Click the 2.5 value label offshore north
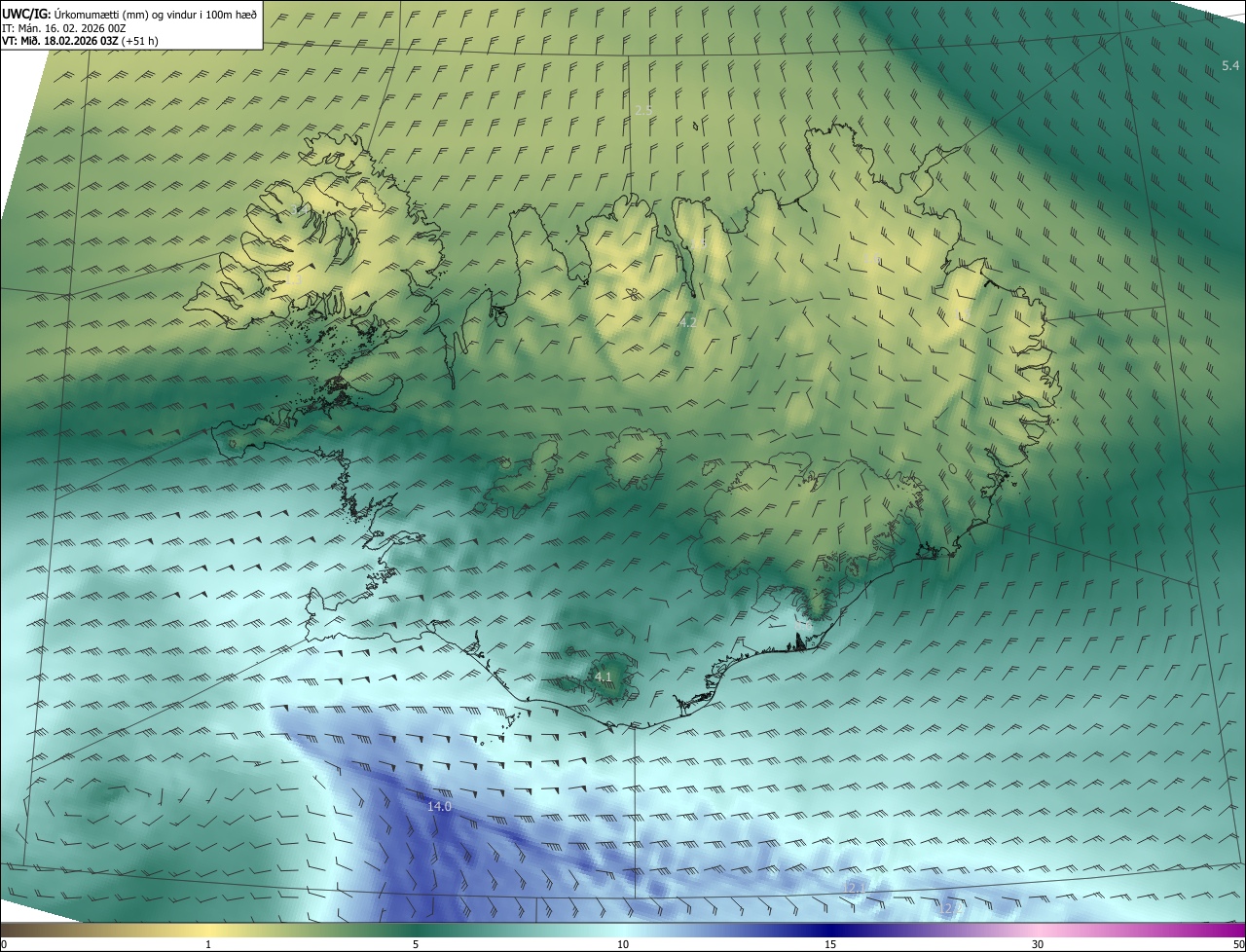Screen dimensions: 1246x952 click(644, 111)
